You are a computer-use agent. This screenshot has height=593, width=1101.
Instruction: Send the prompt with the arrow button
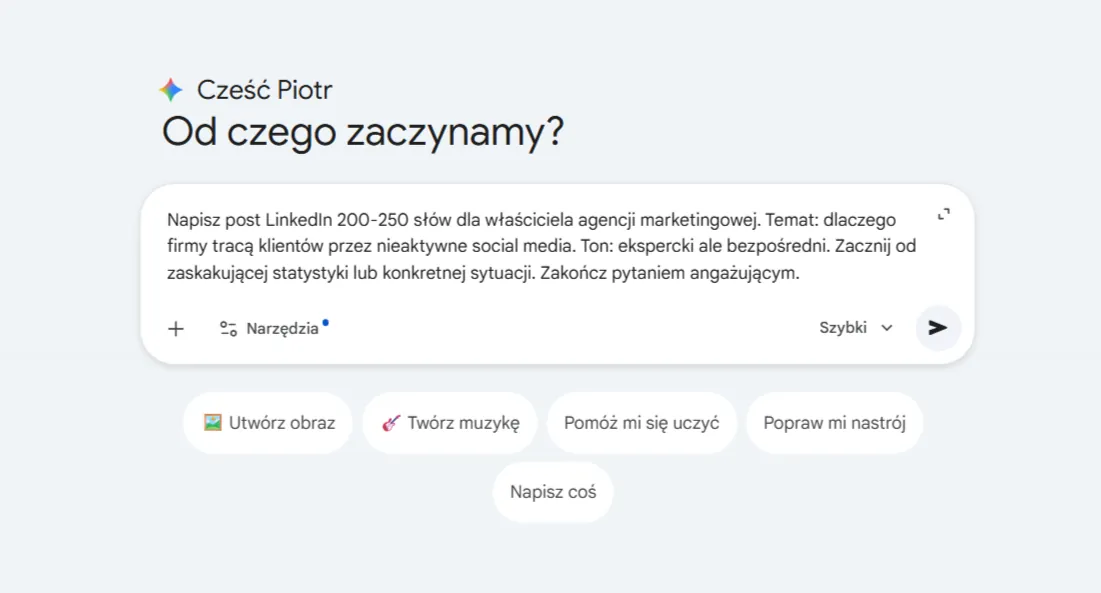tap(938, 328)
